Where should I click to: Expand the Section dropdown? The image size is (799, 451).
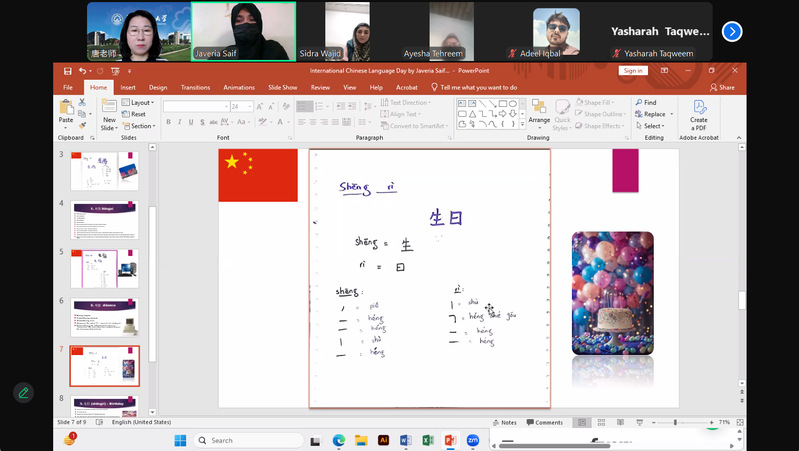139,126
